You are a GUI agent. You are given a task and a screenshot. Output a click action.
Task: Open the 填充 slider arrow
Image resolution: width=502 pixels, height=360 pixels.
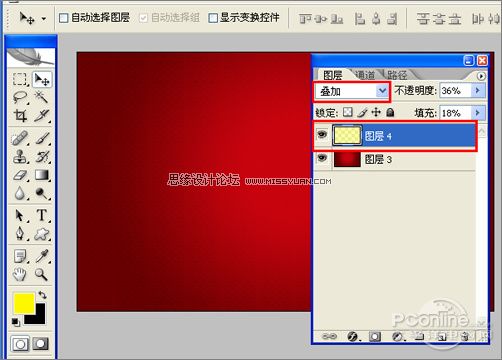coord(478,113)
